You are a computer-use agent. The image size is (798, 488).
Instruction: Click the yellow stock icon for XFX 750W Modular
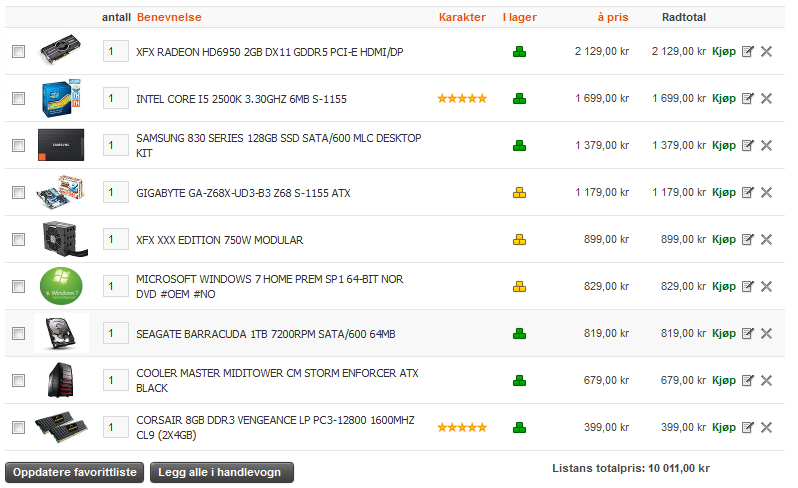[519, 239]
